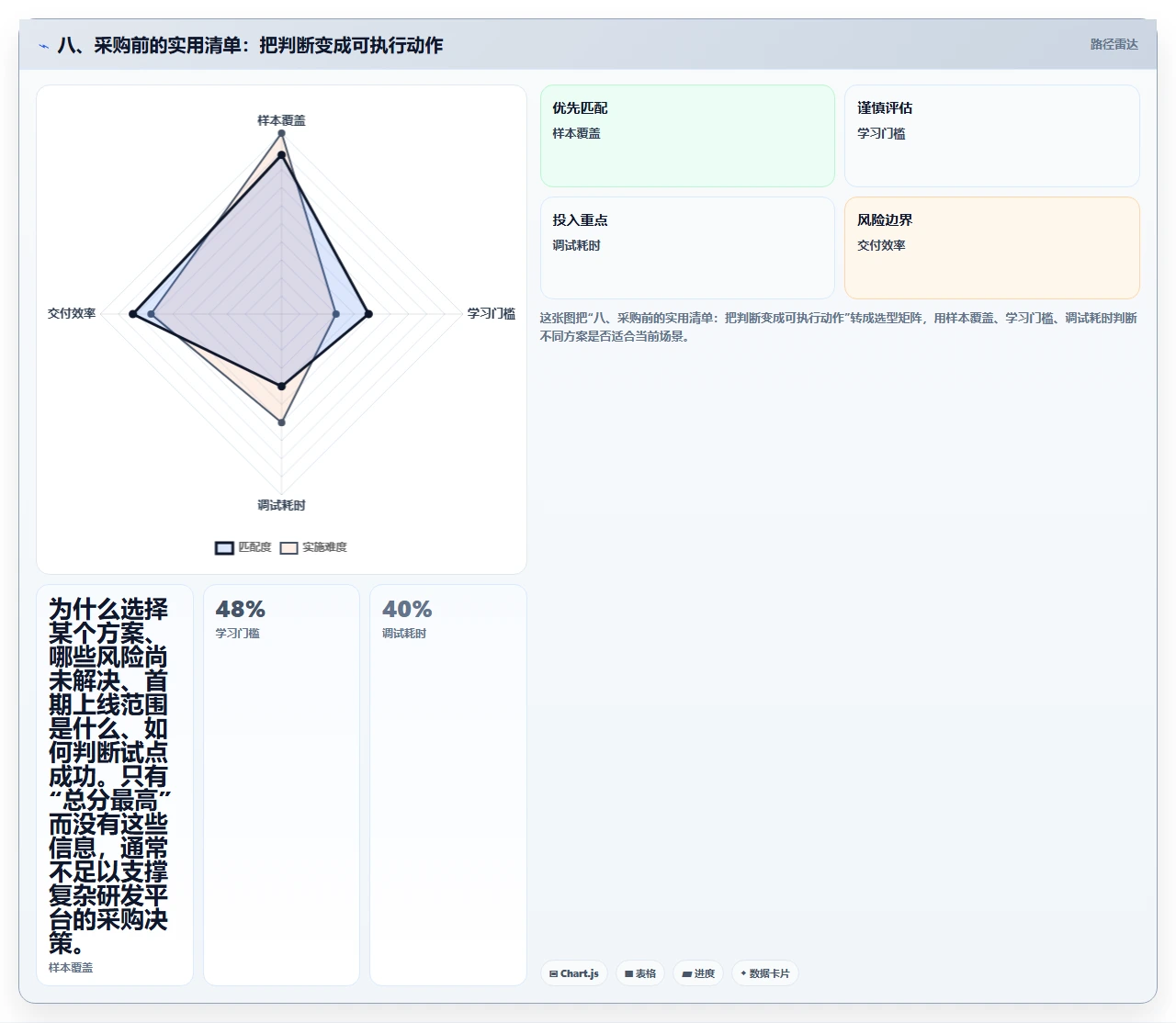Click the 样本覆盖 radar axis label

pos(281,120)
